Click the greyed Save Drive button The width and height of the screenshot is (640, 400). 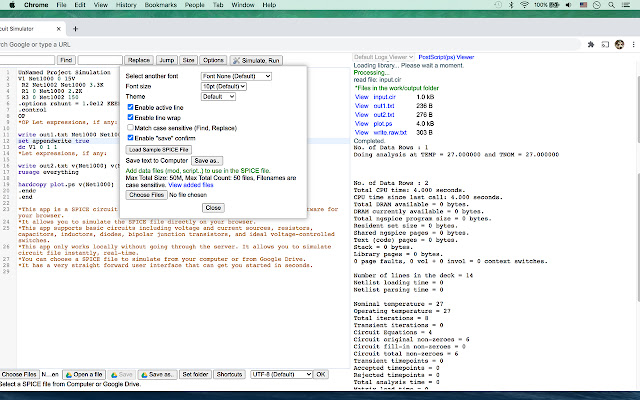click(122, 374)
